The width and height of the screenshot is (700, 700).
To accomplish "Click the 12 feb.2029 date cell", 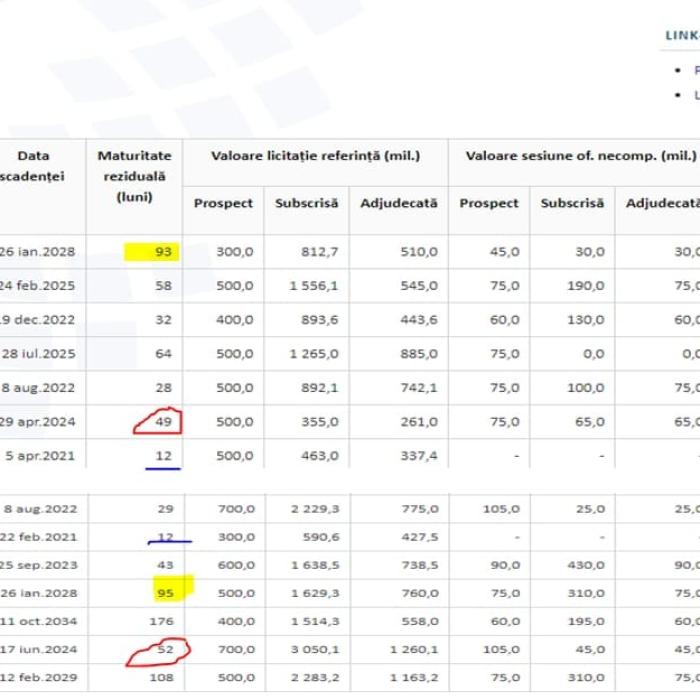I will tap(38, 678).
